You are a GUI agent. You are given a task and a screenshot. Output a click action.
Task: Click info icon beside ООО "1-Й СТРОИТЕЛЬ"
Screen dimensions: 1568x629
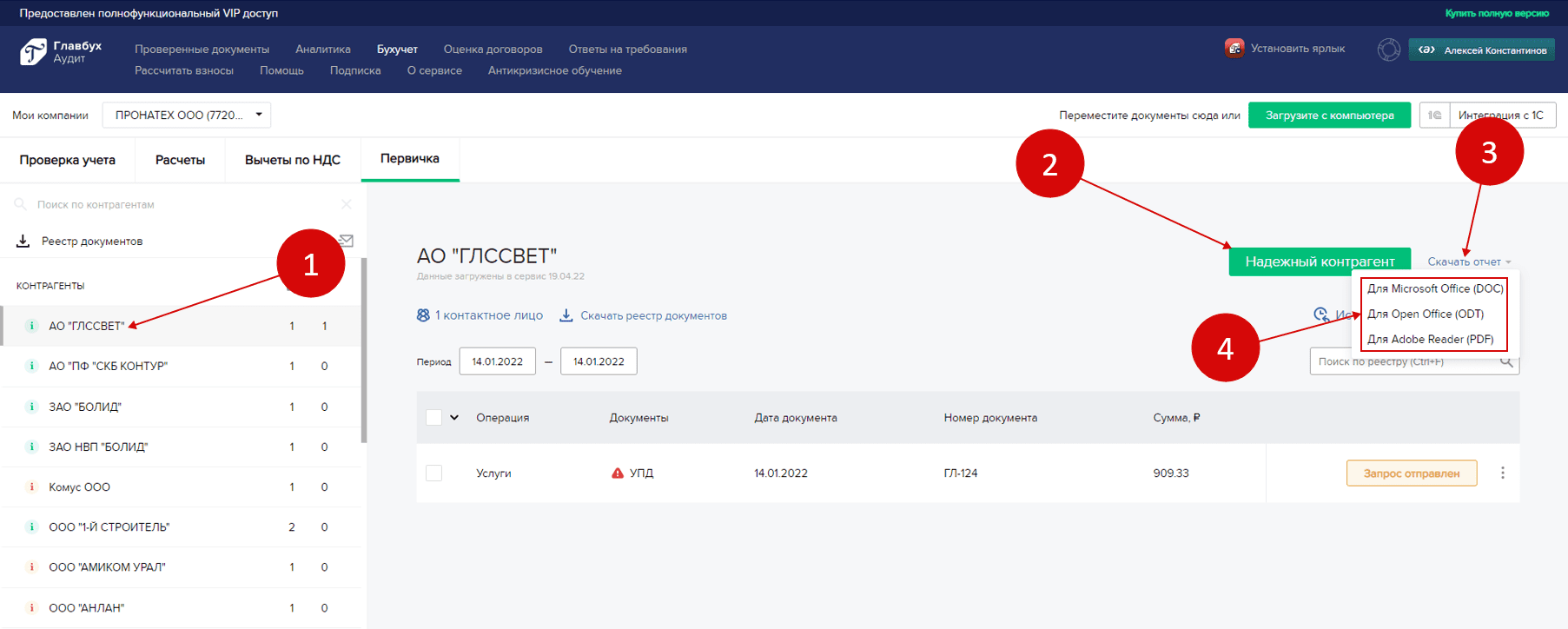click(x=32, y=526)
